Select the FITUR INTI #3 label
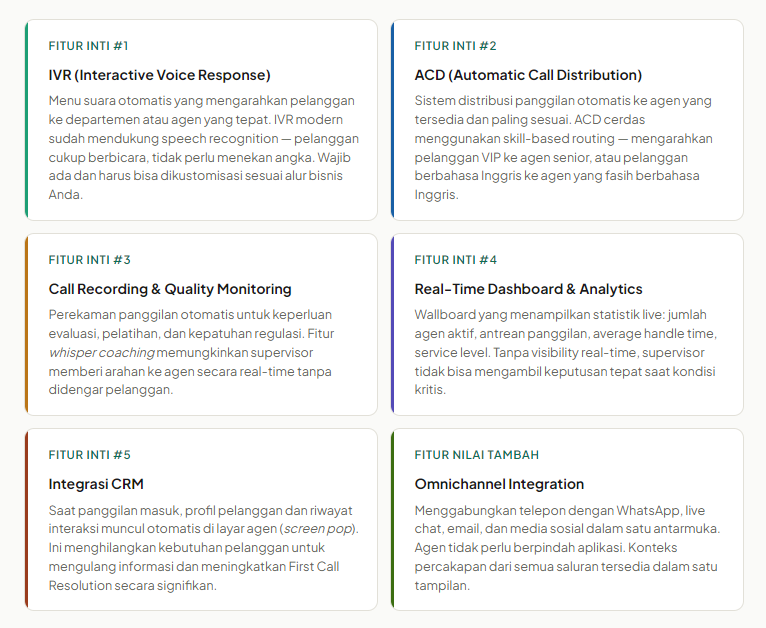Viewport: 766px width, 628px height. (89, 260)
